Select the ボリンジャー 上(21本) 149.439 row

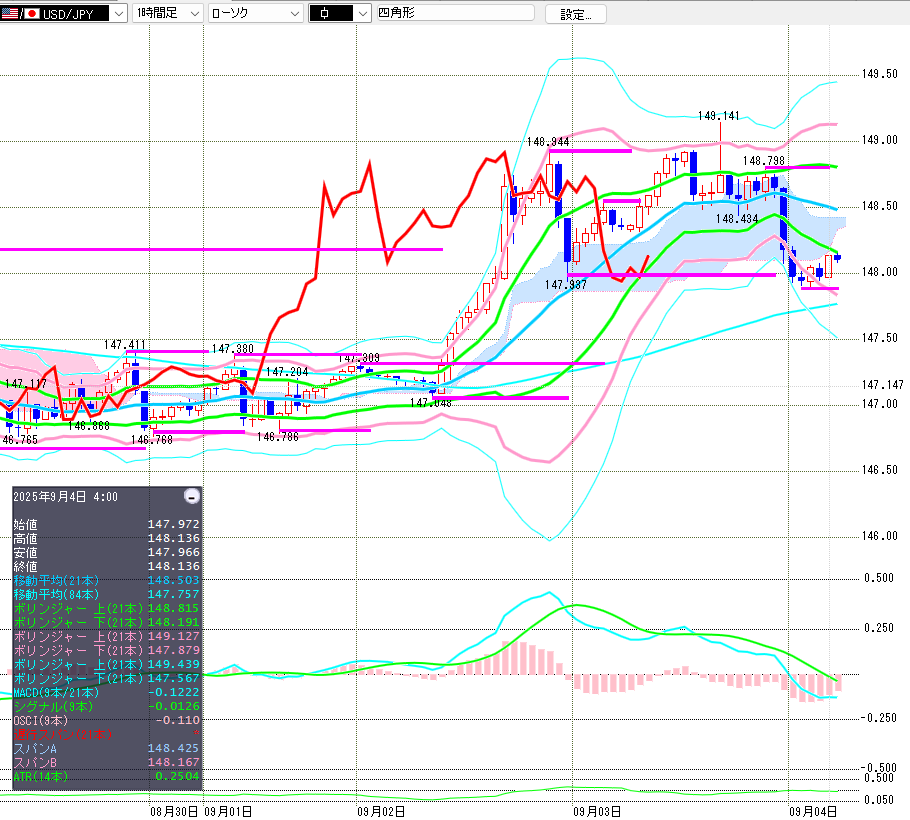(x=107, y=664)
